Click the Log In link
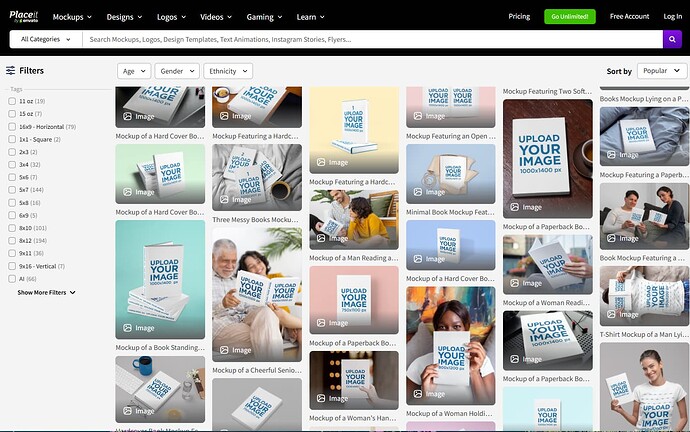 click(x=673, y=16)
